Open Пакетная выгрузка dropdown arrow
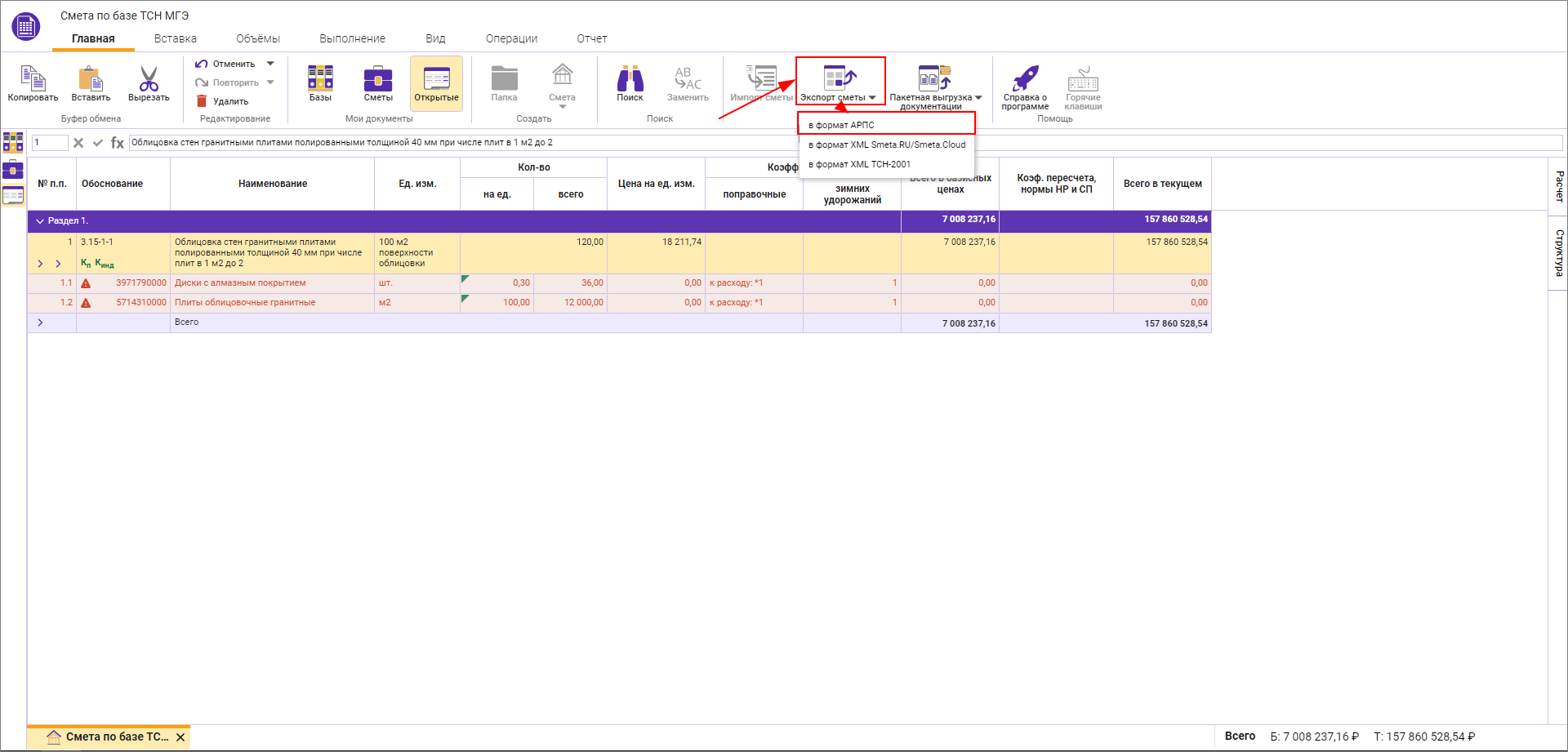 pos(978,98)
